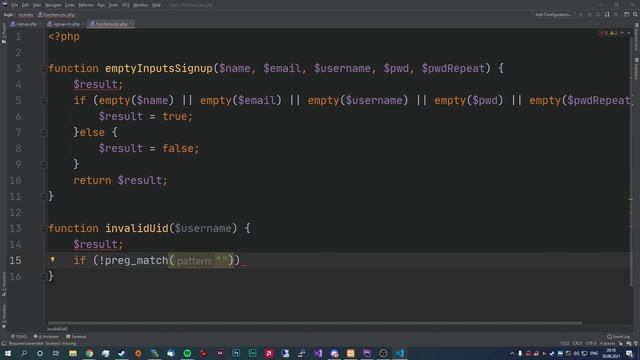Toggle fold end marker on line 11
Image resolution: width=640 pixels, height=360 pixels.
pos(44,196)
